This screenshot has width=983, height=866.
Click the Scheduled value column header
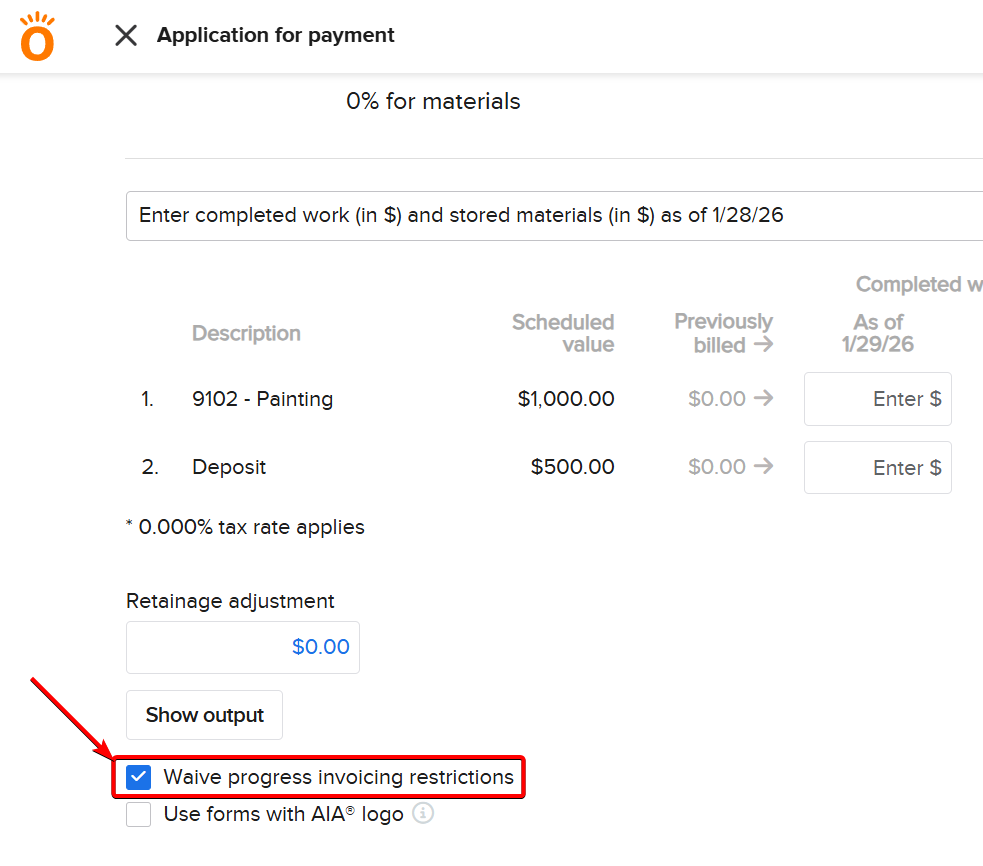563,333
